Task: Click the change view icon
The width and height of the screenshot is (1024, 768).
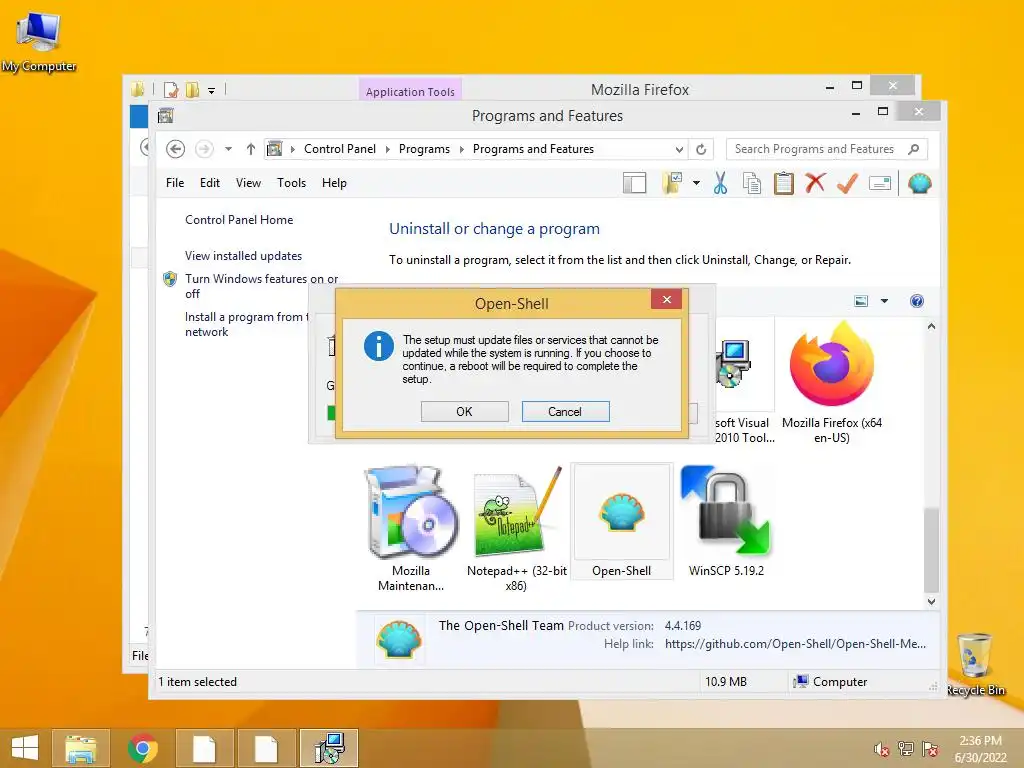Action: pyautogui.click(x=861, y=301)
